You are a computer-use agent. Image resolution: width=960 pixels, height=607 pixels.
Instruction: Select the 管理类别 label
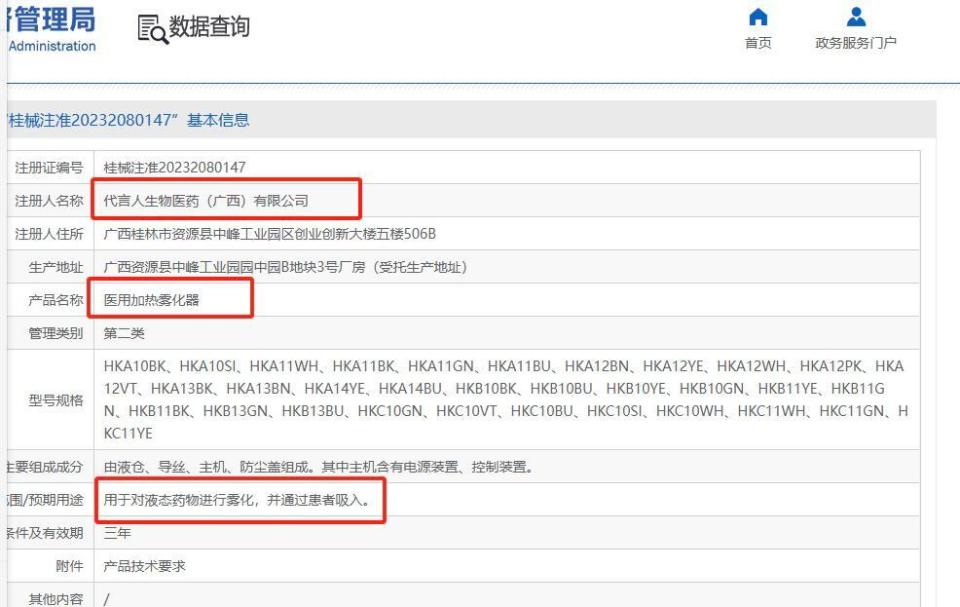coord(56,333)
